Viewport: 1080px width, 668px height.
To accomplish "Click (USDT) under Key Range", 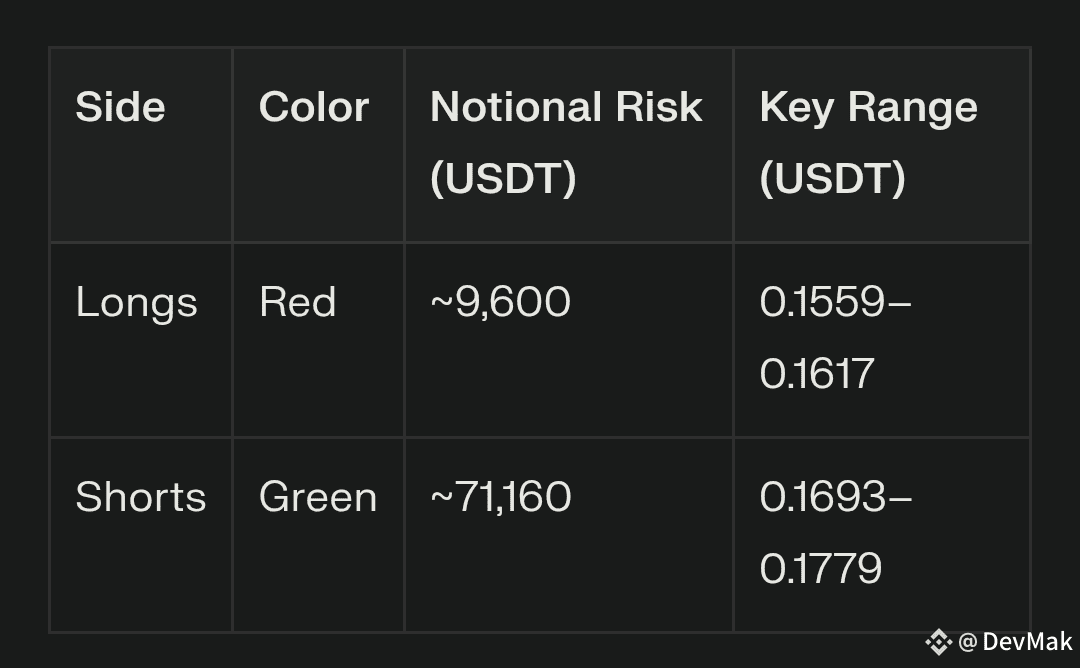I will [832, 178].
